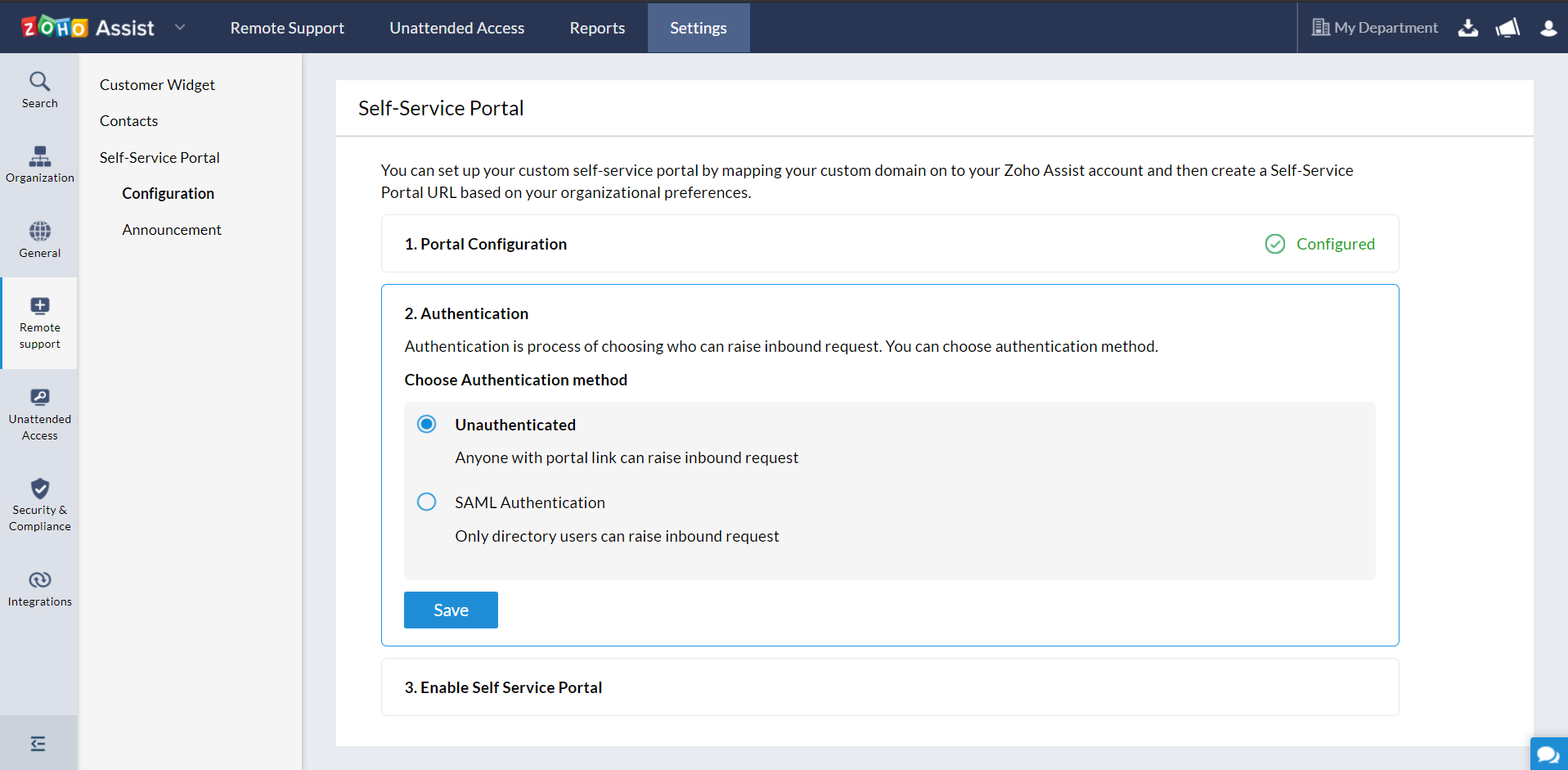This screenshot has height=770, width=1568.
Task: Open the user profile icon
Action: point(1548,28)
